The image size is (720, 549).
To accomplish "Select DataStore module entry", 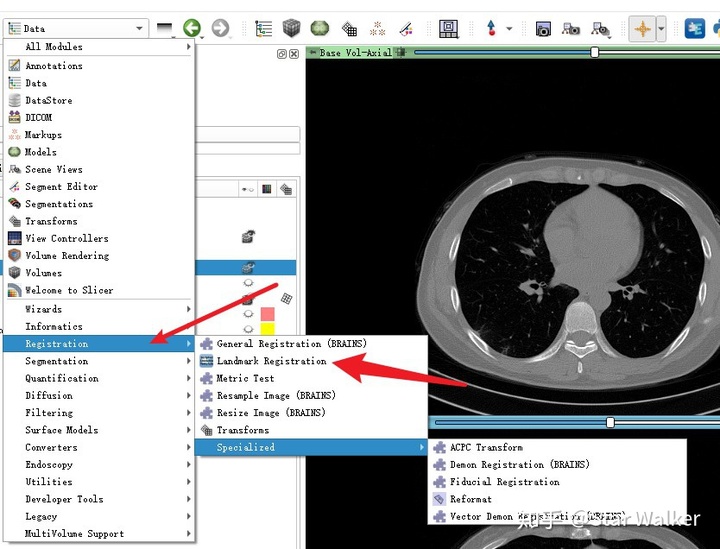I will coord(99,100).
